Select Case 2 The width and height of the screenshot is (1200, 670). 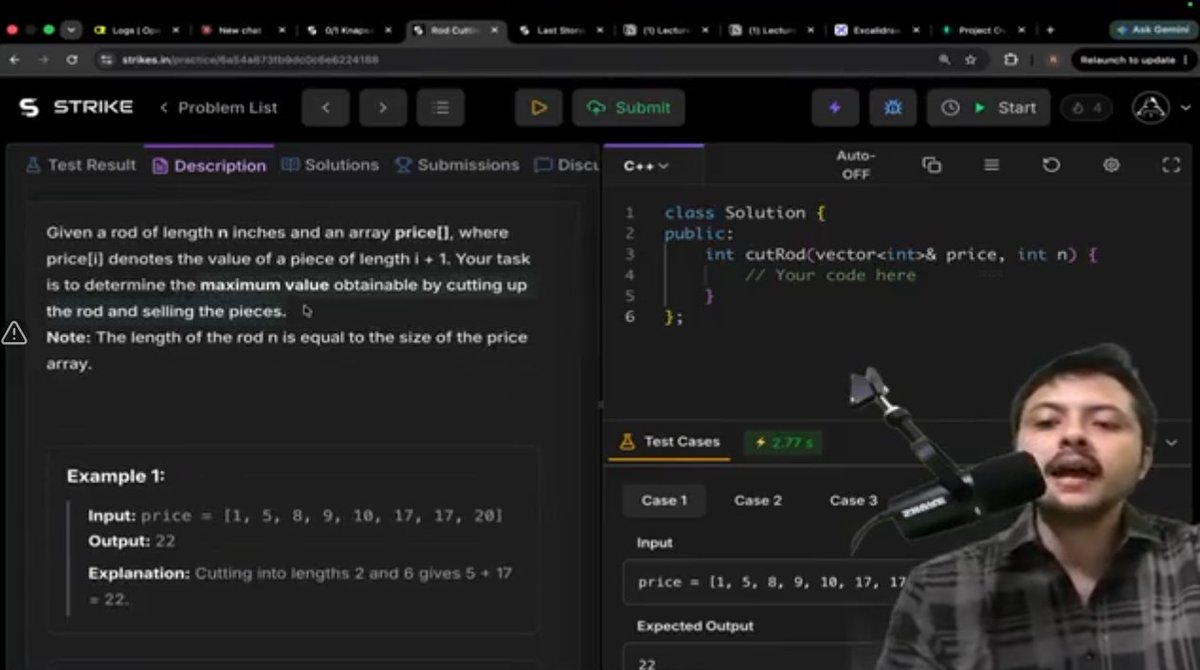click(758, 500)
